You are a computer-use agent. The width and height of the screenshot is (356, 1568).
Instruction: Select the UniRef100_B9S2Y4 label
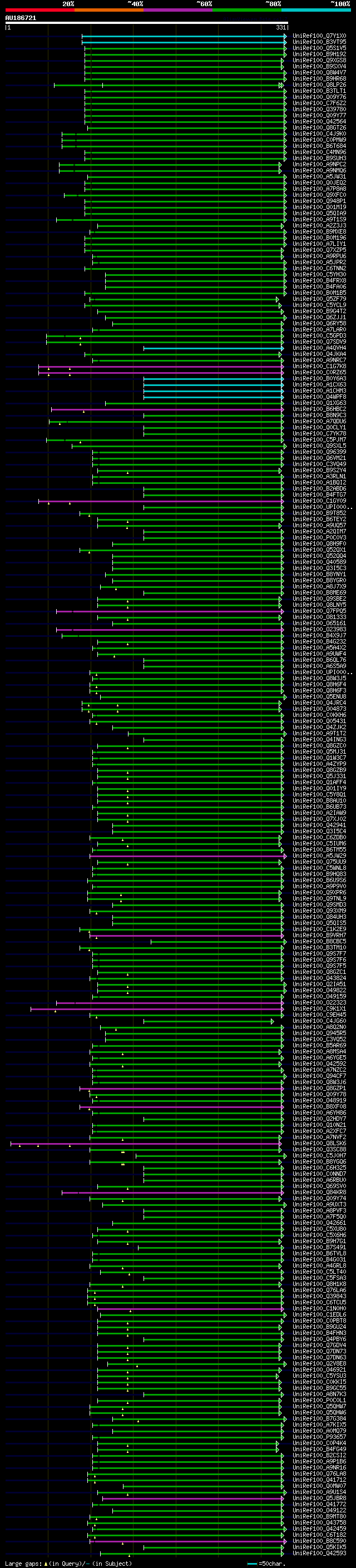click(319, 470)
